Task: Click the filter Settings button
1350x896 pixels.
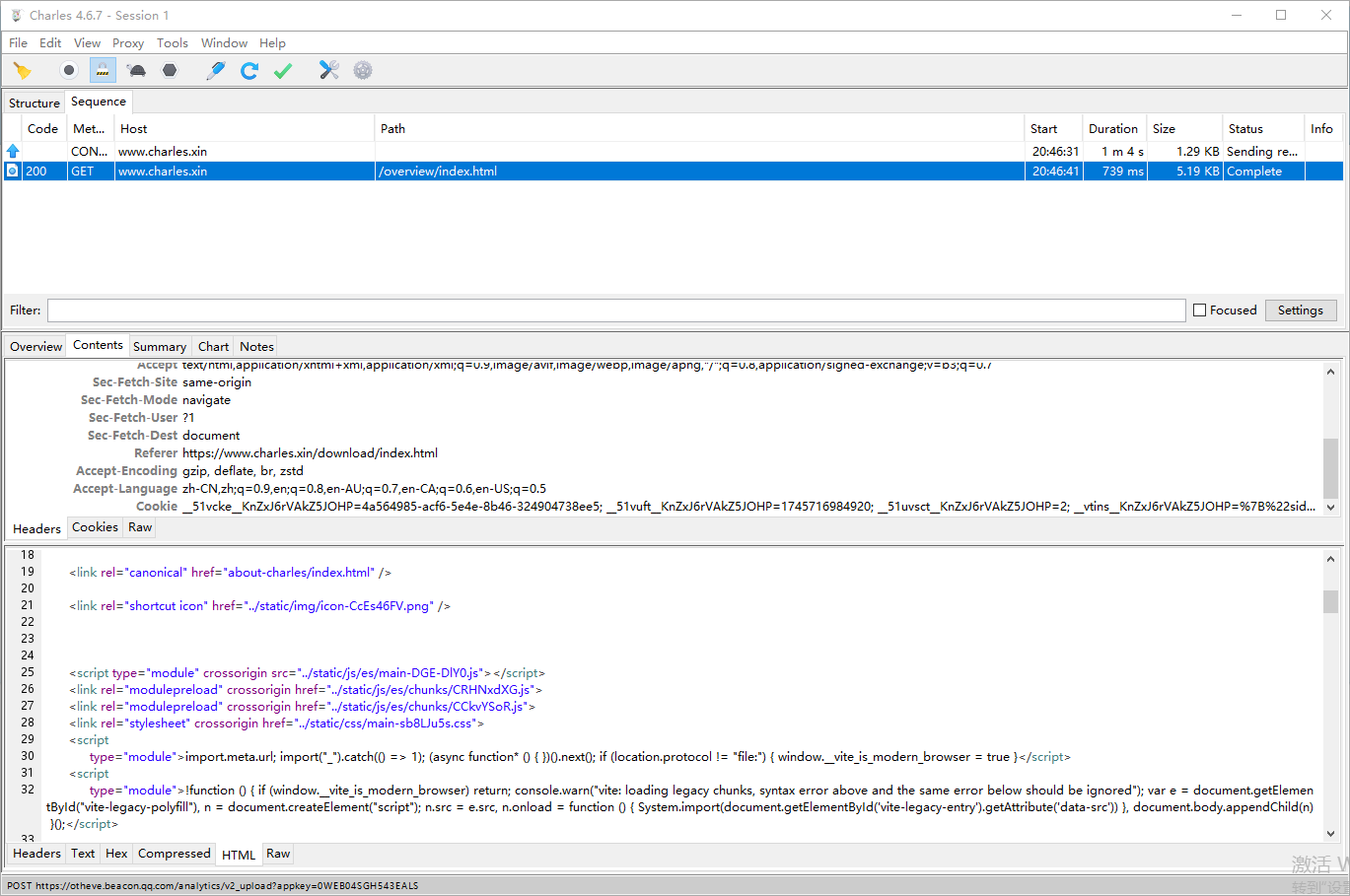Action: tap(1301, 310)
